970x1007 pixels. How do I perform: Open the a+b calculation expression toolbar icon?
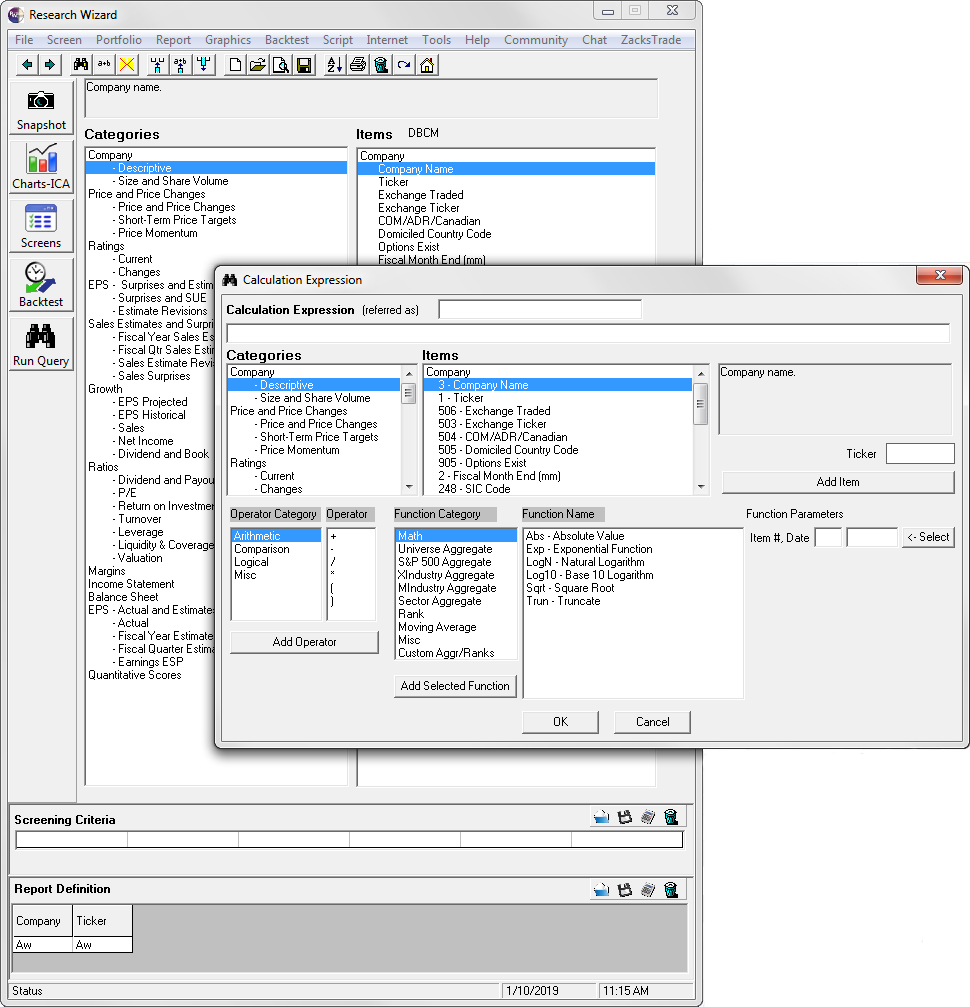coord(104,65)
